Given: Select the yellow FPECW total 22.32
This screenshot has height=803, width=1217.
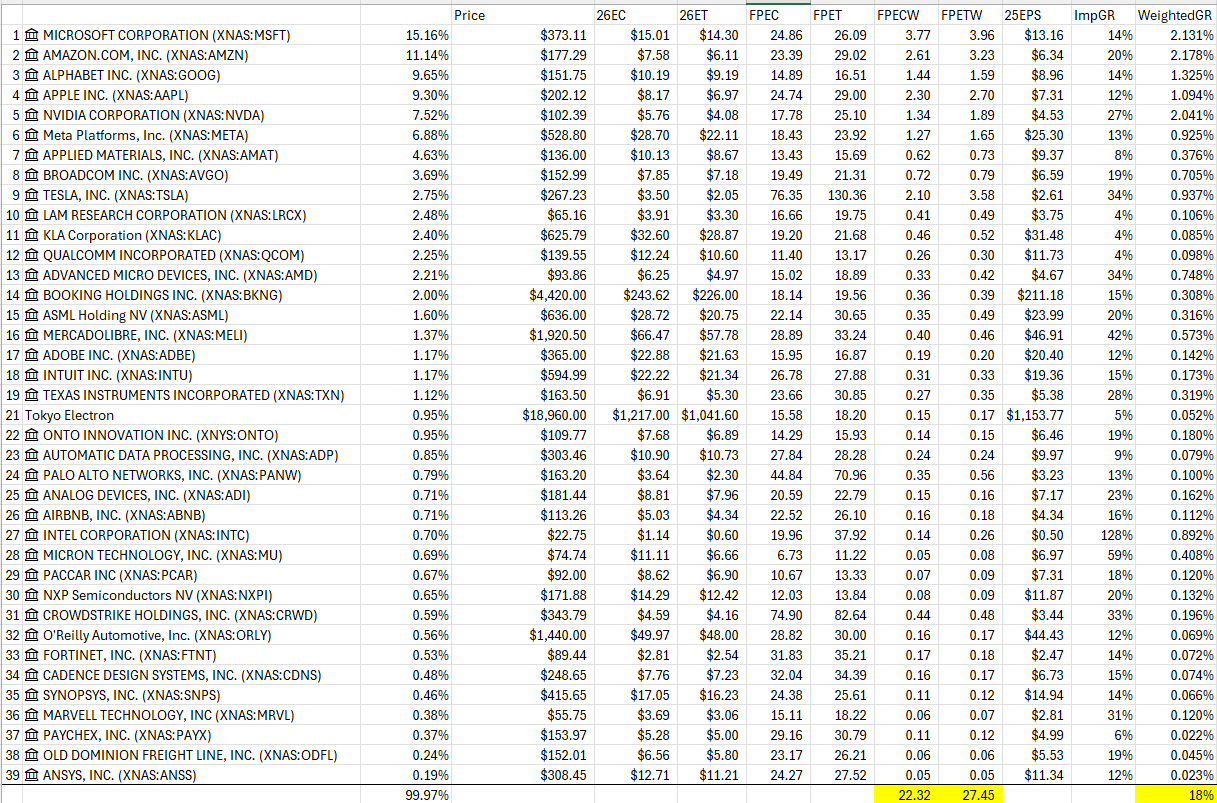Looking at the screenshot, I should [x=904, y=795].
